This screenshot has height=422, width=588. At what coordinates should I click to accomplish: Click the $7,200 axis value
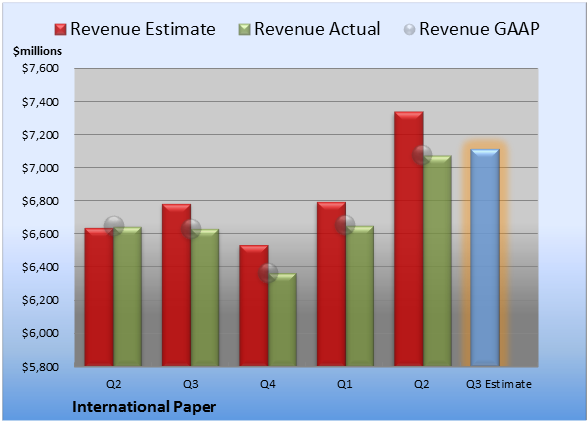[x=40, y=135]
